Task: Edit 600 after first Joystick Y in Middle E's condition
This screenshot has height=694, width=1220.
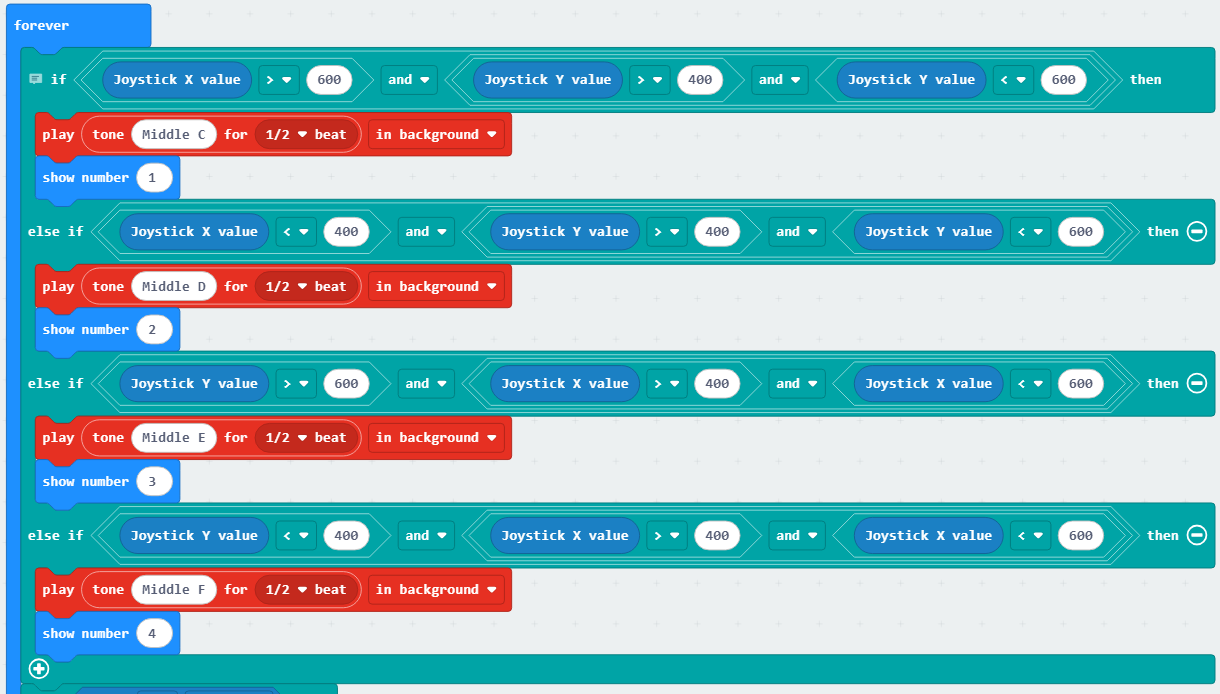Action: click(346, 384)
